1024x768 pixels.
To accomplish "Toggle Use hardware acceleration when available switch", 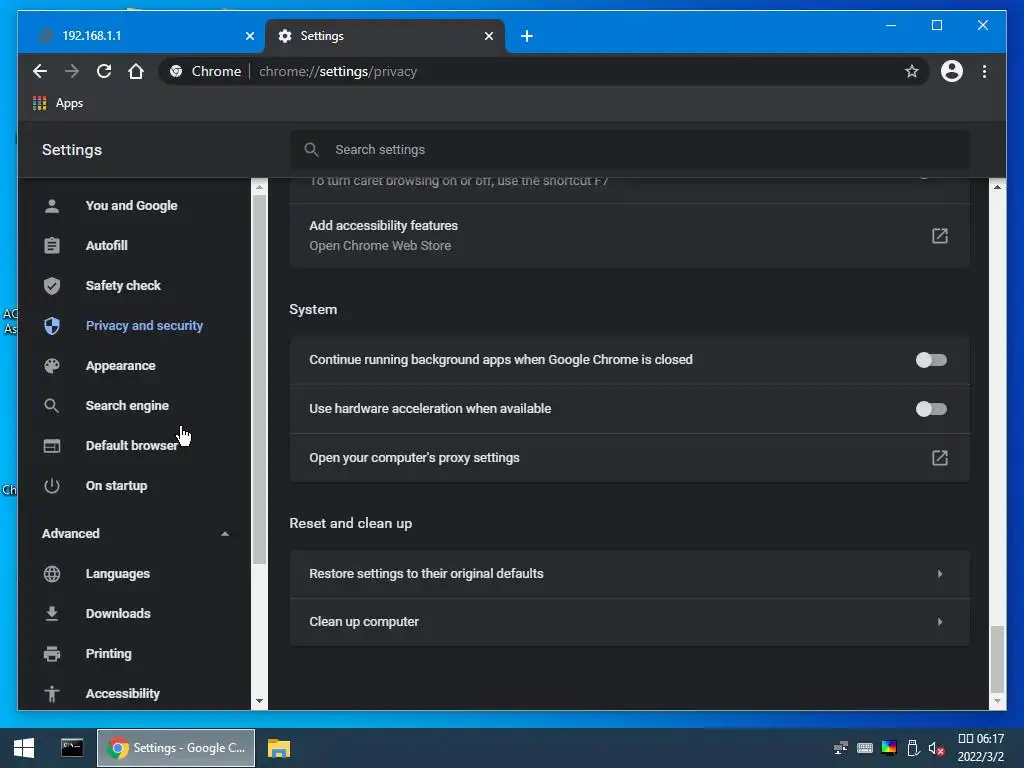I will click(x=931, y=409).
